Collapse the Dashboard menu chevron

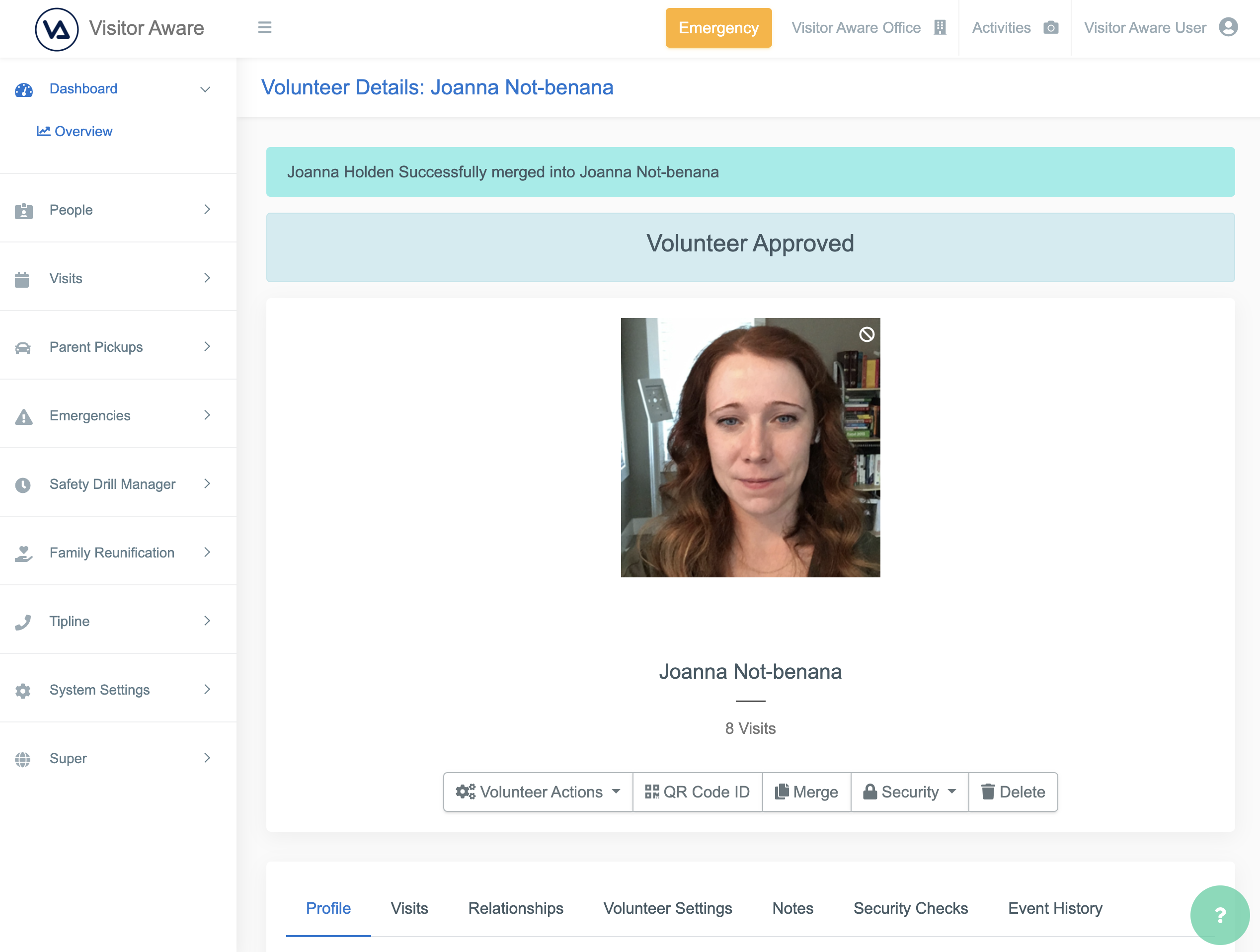206,89
